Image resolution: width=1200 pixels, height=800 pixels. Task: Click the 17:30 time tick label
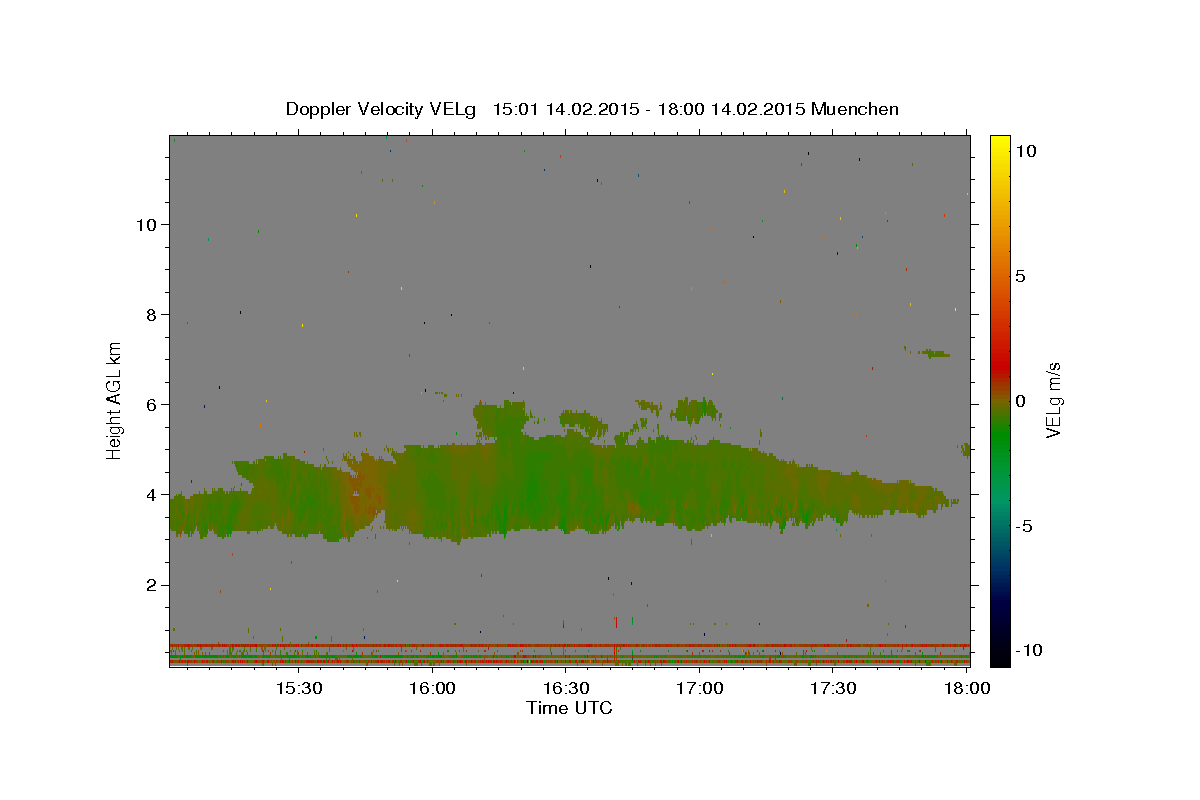click(832, 689)
